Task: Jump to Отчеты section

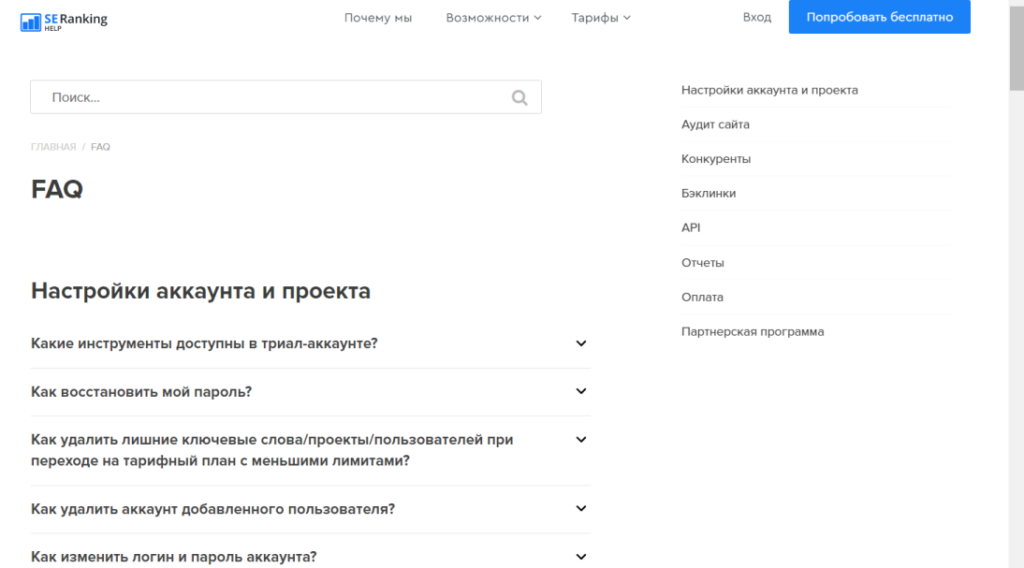Action: pyautogui.click(x=702, y=262)
